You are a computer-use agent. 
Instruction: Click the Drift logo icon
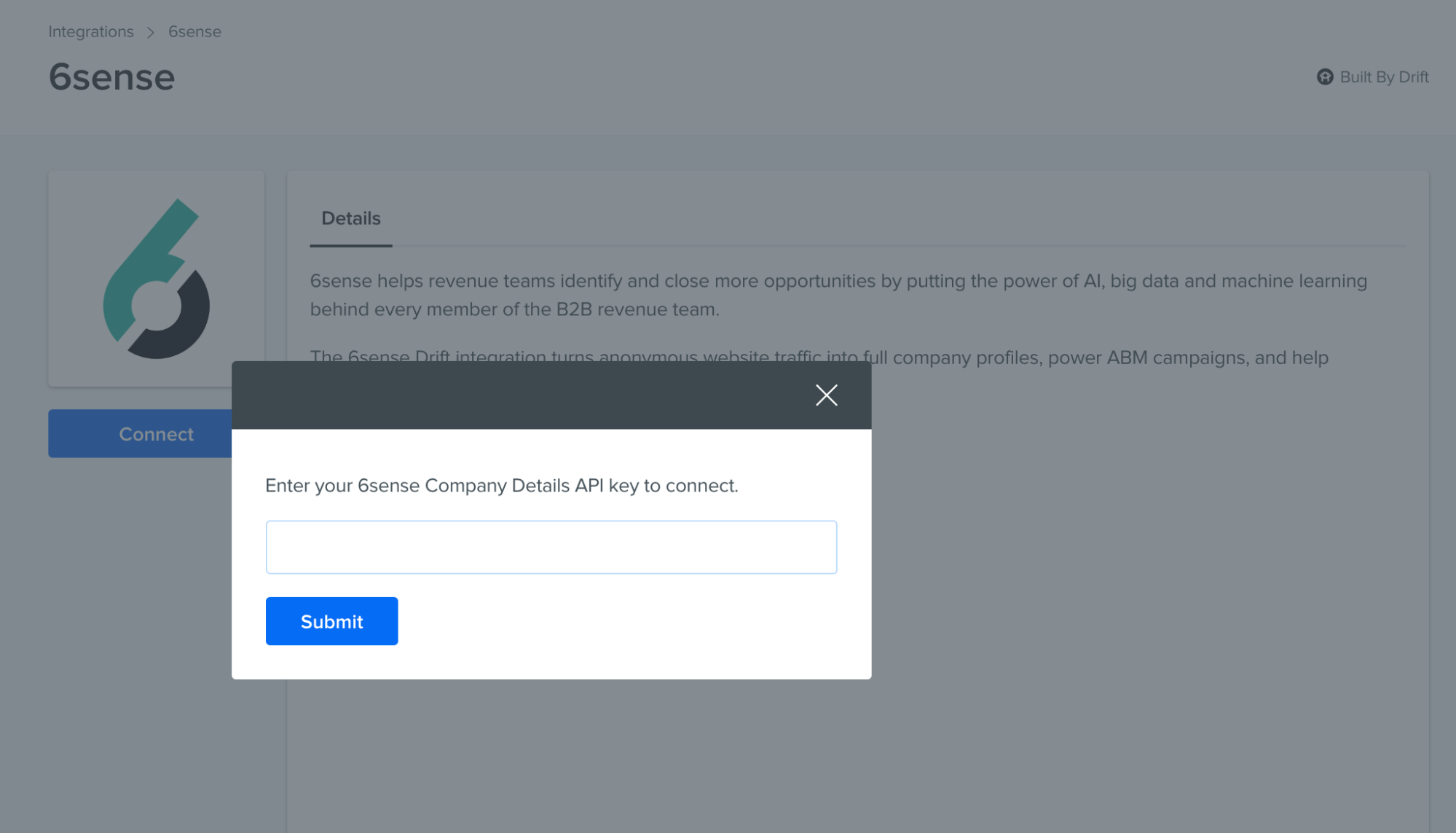[x=1325, y=77]
